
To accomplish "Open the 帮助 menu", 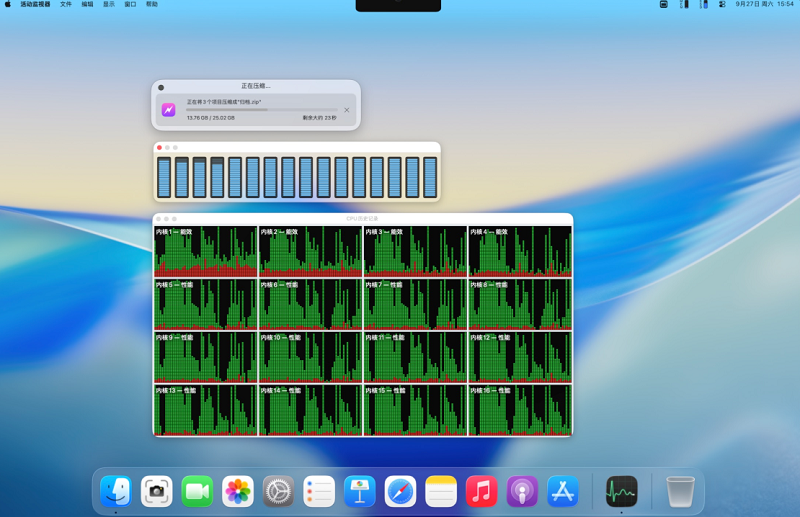I will (152, 4).
